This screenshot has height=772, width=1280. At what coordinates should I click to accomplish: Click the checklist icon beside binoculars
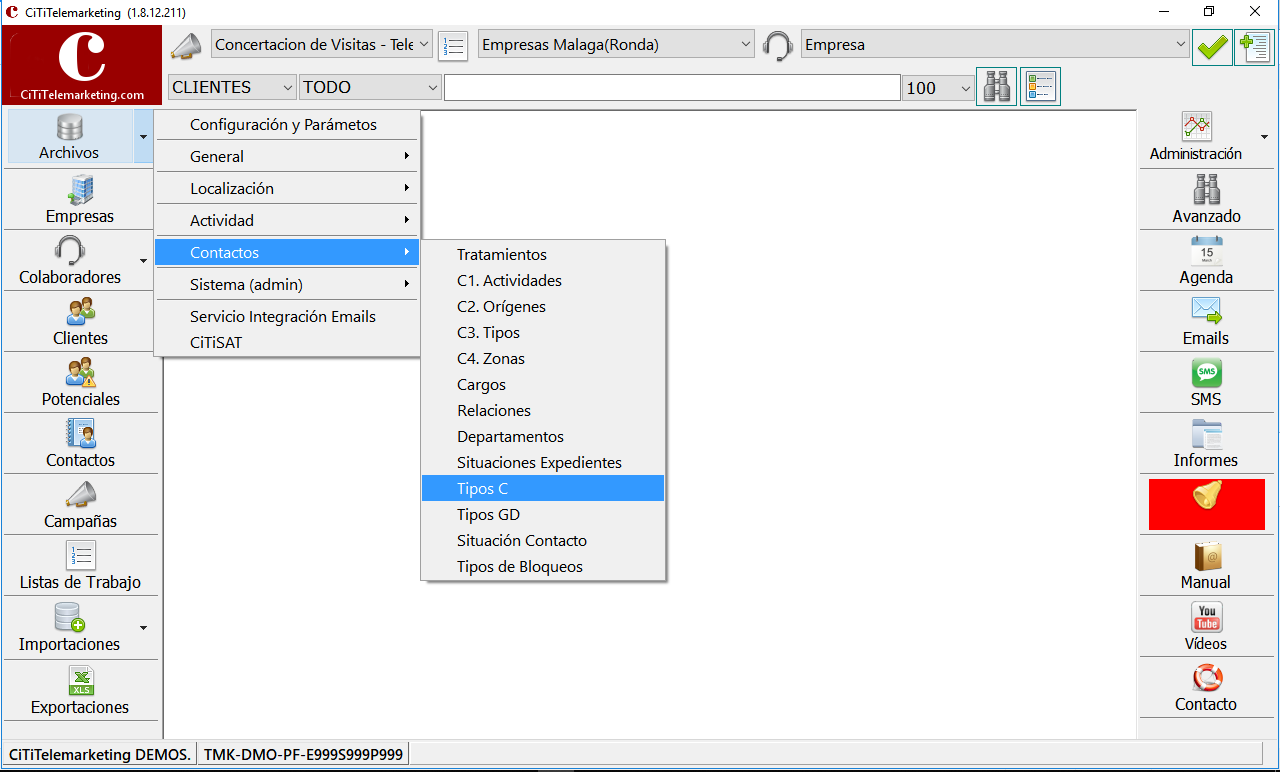click(x=1040, y=87)
